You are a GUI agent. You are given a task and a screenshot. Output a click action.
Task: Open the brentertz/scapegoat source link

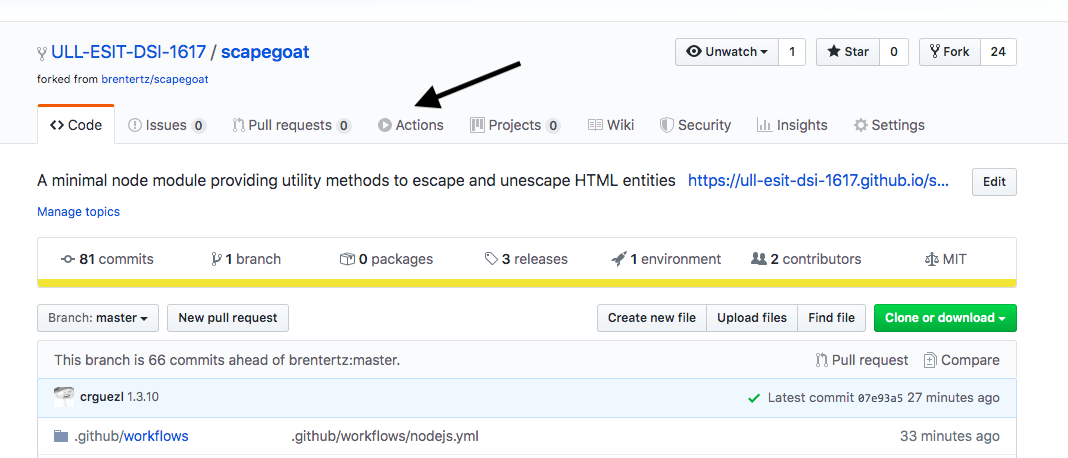click(x=155, y=79)
